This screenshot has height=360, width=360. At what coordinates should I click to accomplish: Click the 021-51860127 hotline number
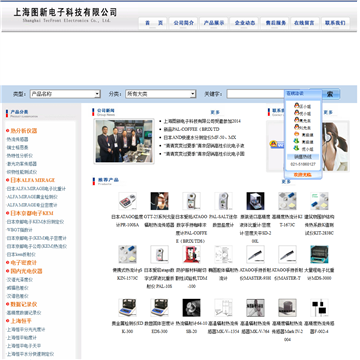click(303, 164)
